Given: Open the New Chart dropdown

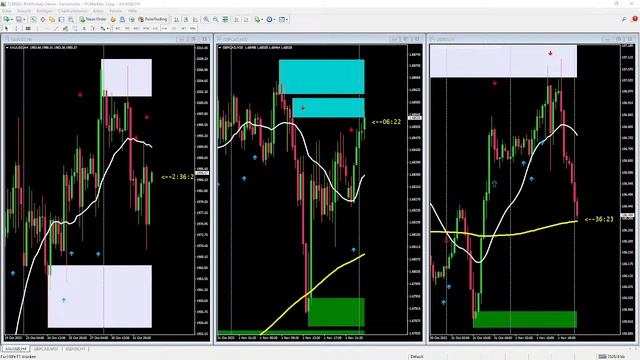Looking at the screenshot, I should (x=8, y=19).
